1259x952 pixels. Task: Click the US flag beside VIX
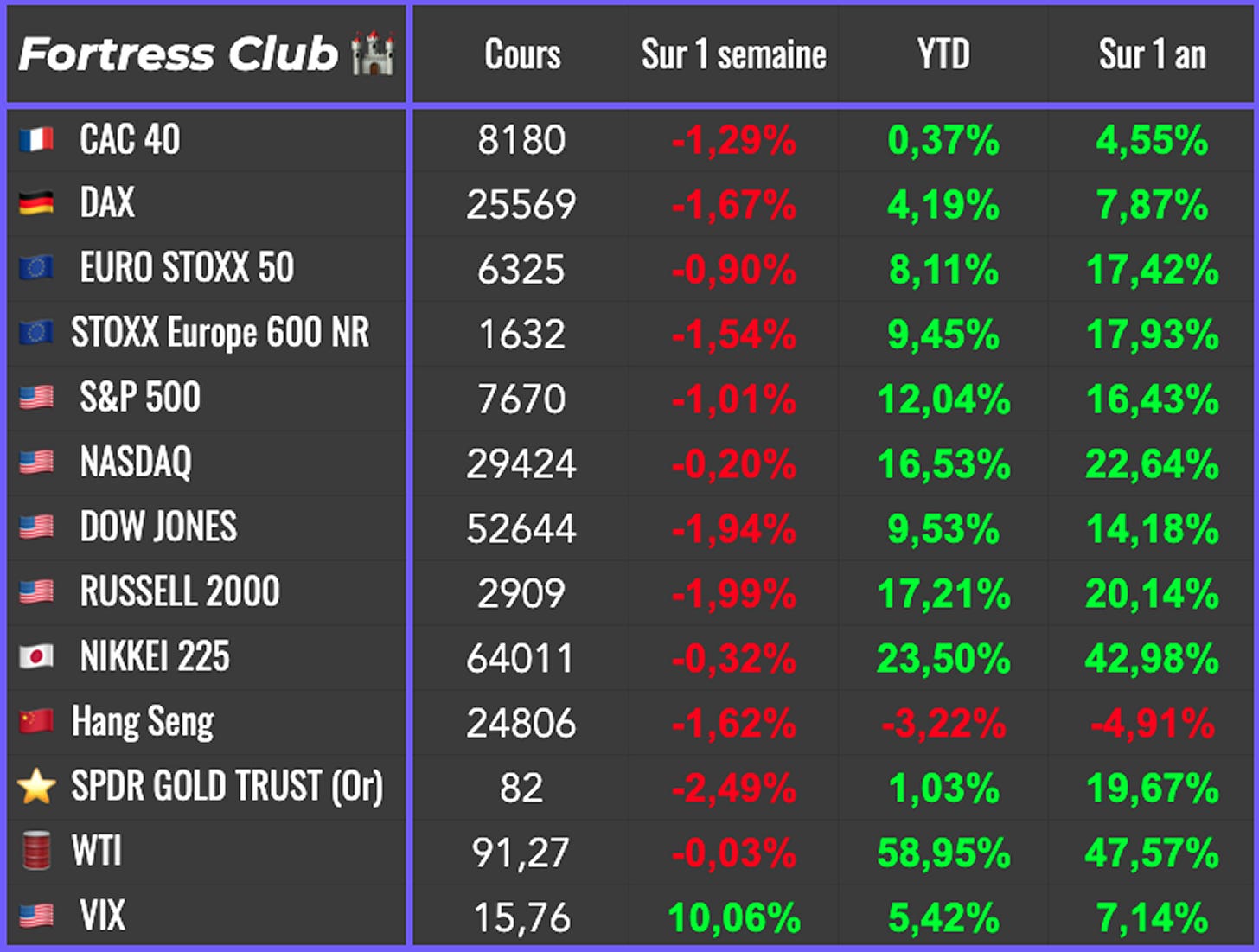pyautogui.click(x=36, y=915)
